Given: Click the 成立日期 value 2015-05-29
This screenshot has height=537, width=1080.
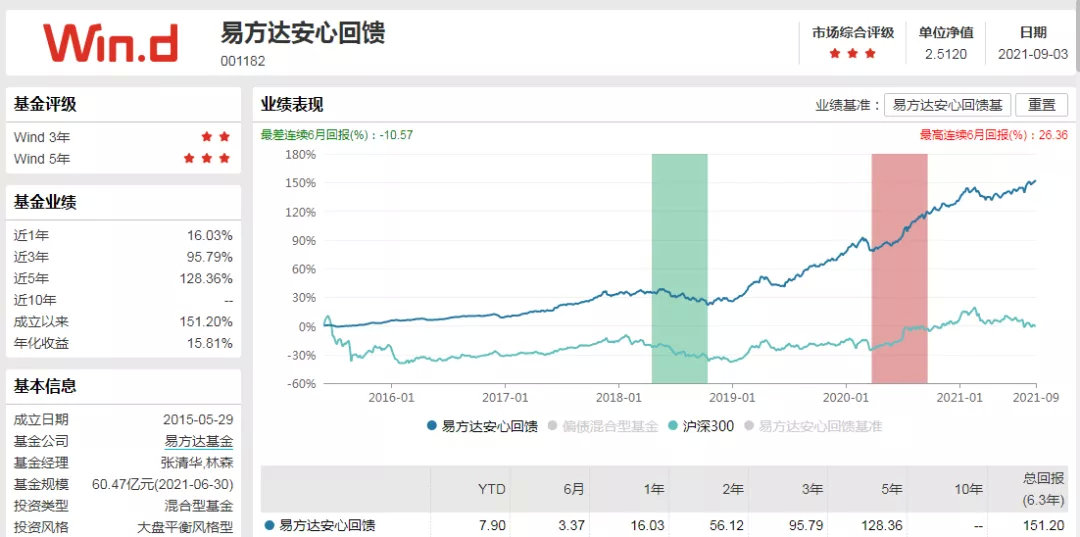Looking at the screenshot, I should click(198, 419).
